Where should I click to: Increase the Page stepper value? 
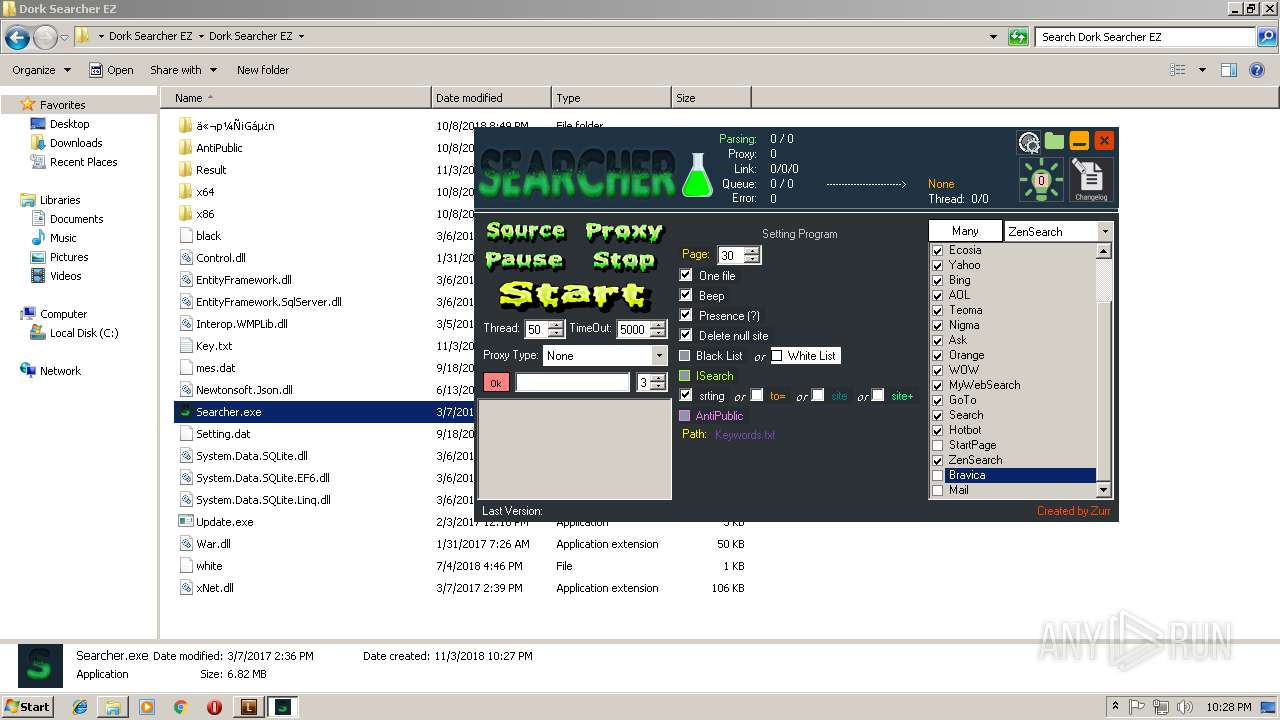click(x=752, y=251)
